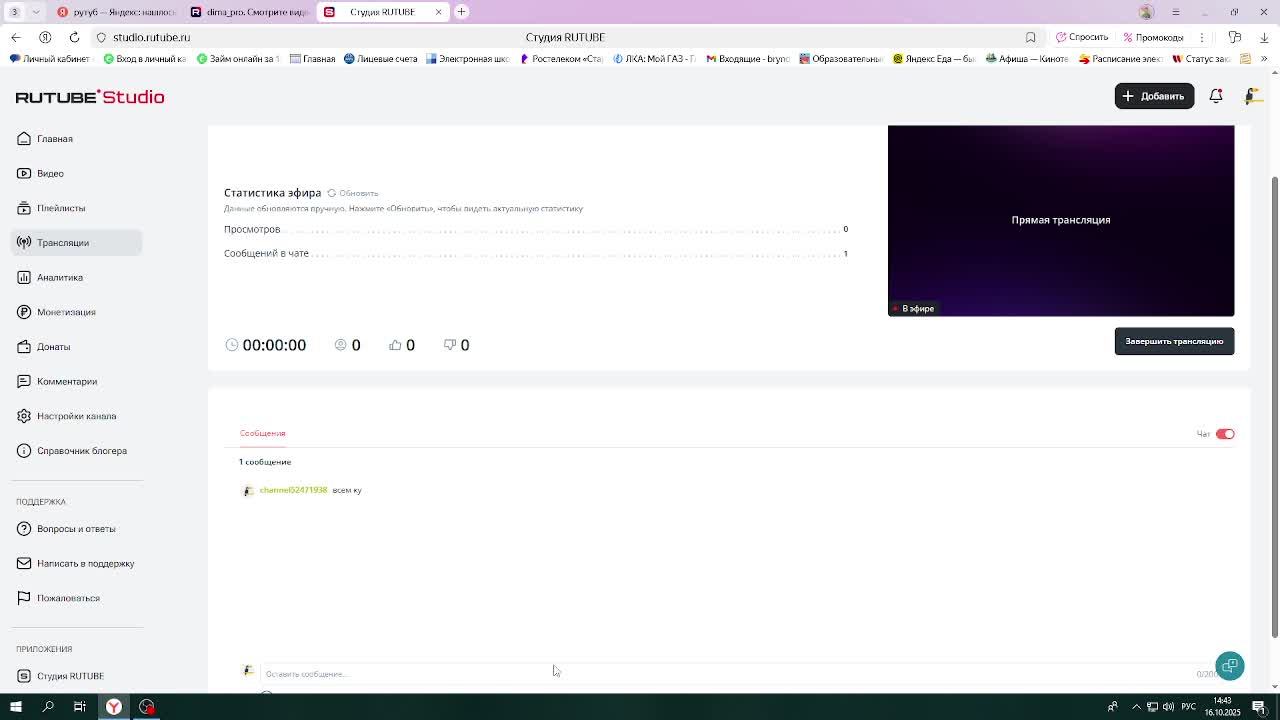Click Завершить трансляцию button

click(1174, 341)
